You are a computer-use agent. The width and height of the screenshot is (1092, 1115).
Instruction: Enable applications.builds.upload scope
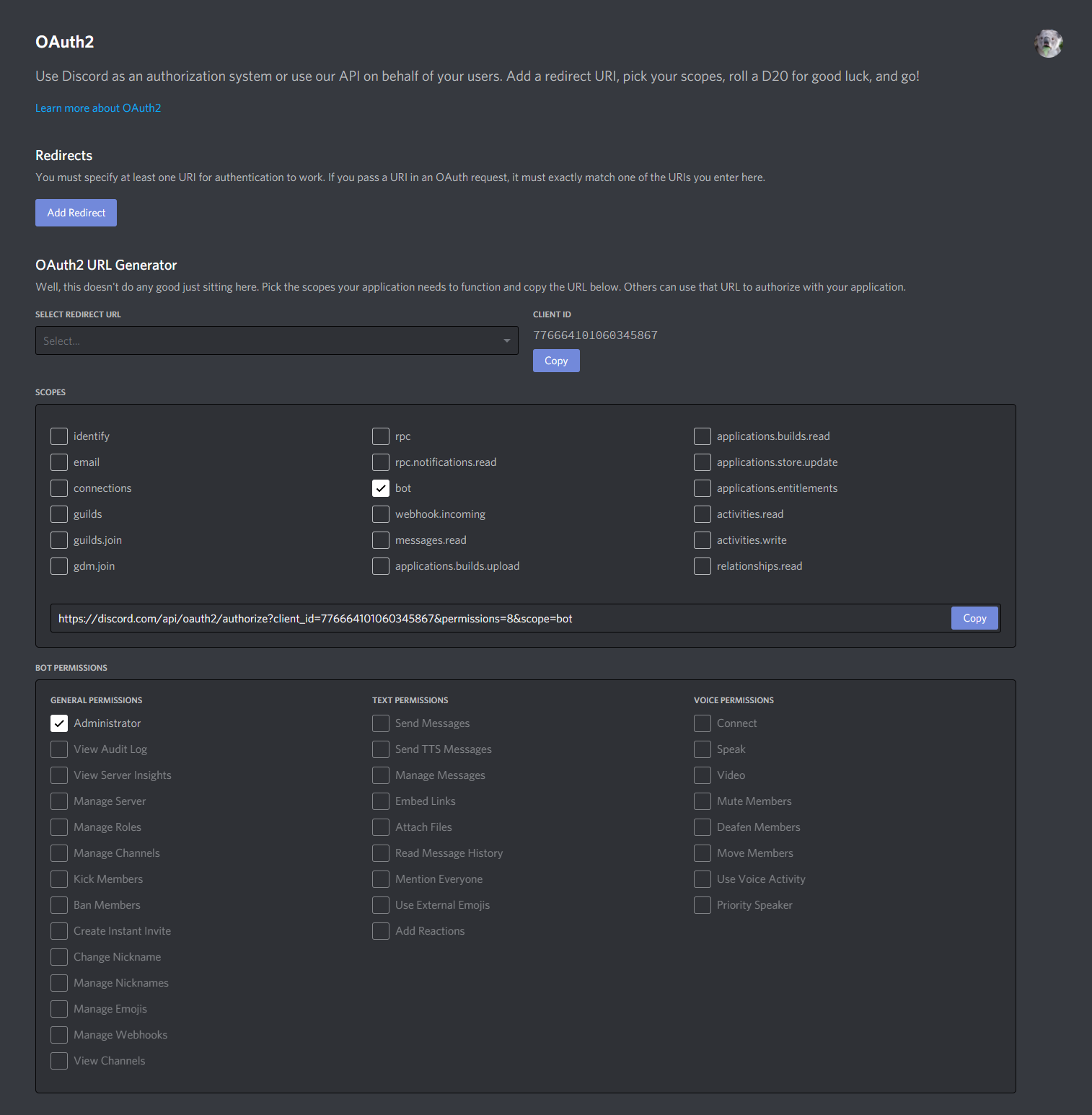point(381,566)
